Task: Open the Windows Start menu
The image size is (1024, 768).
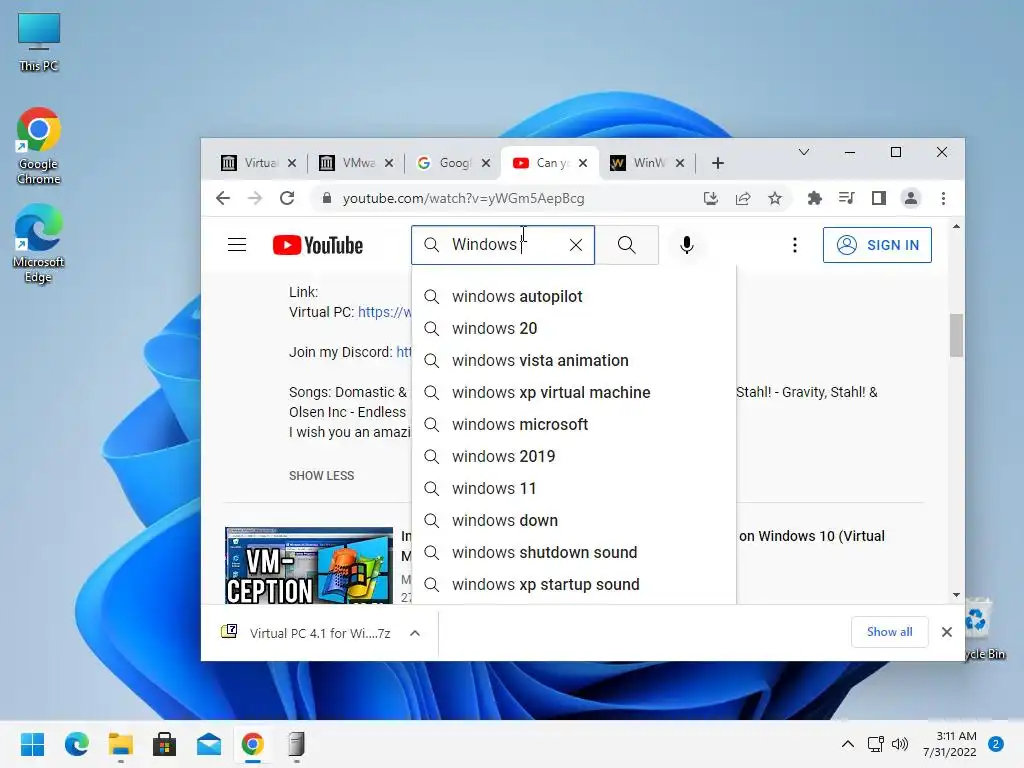Action: [x=32, y=744]
